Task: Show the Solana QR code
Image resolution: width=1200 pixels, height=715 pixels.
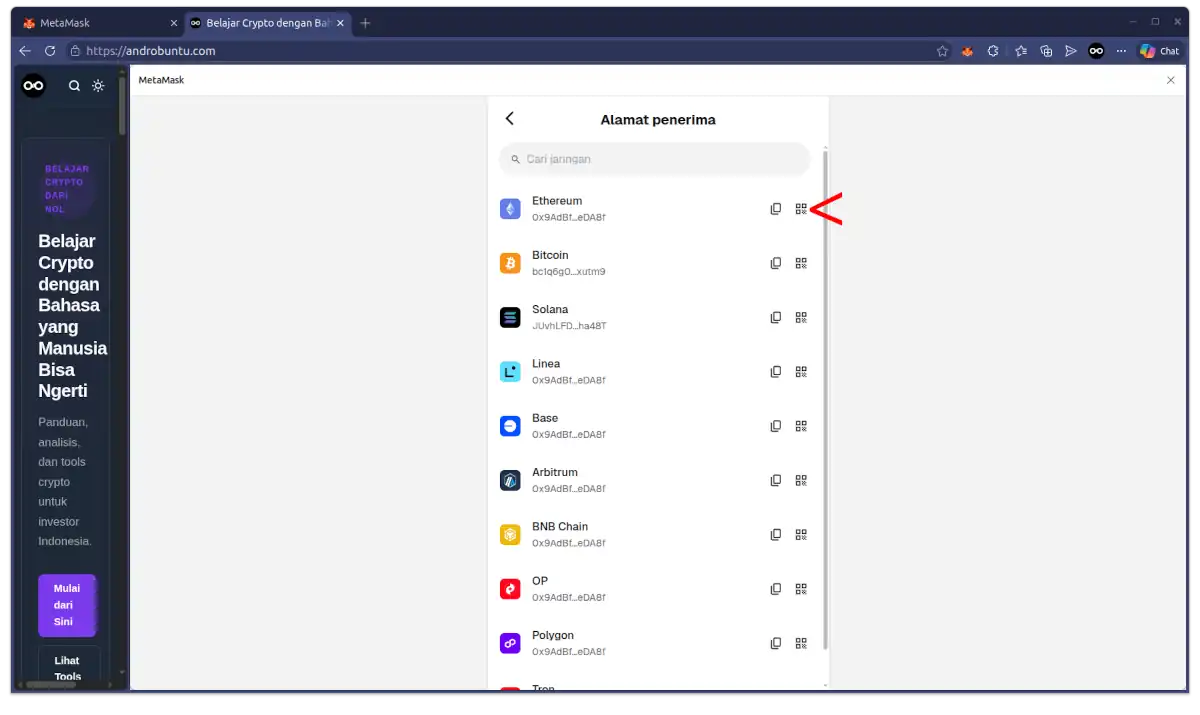Action: 801,317
